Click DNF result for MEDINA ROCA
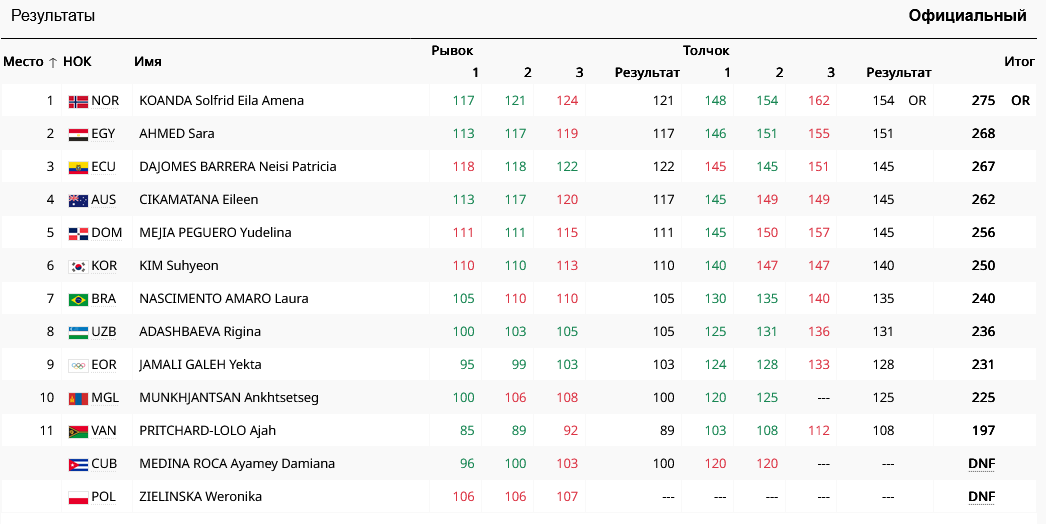 [981, 464]
